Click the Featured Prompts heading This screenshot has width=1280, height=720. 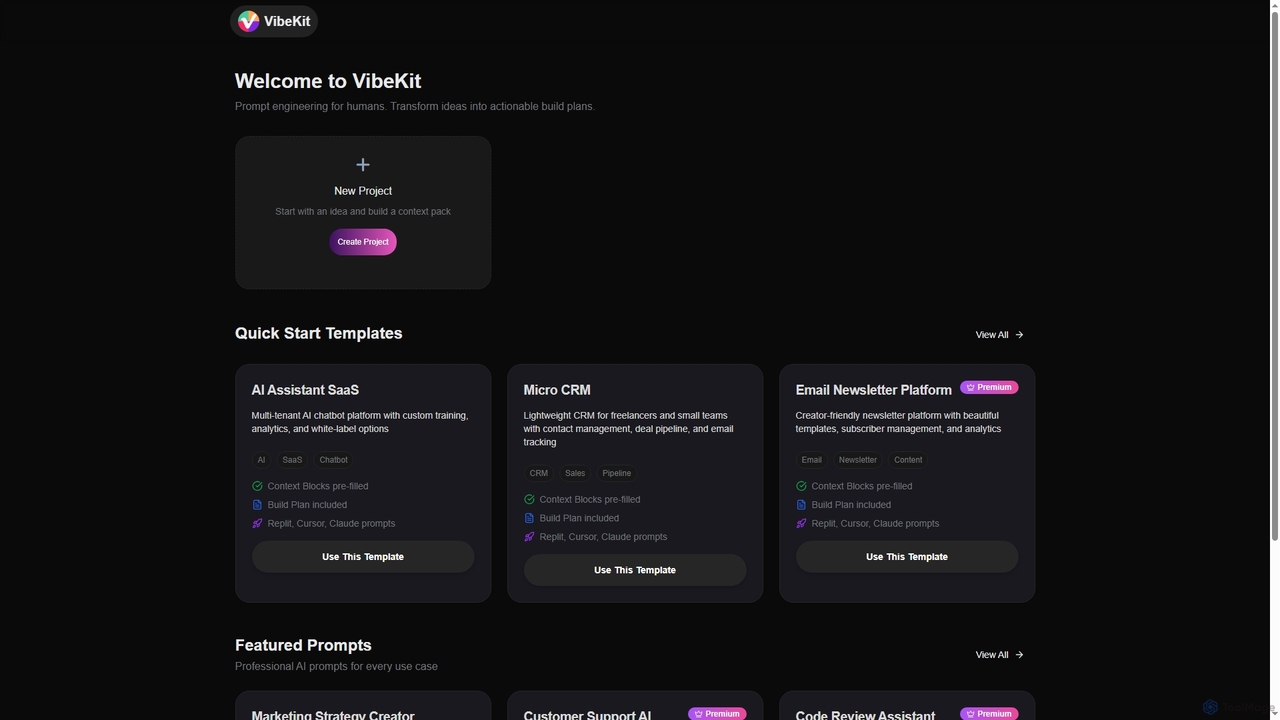[303, 646]
